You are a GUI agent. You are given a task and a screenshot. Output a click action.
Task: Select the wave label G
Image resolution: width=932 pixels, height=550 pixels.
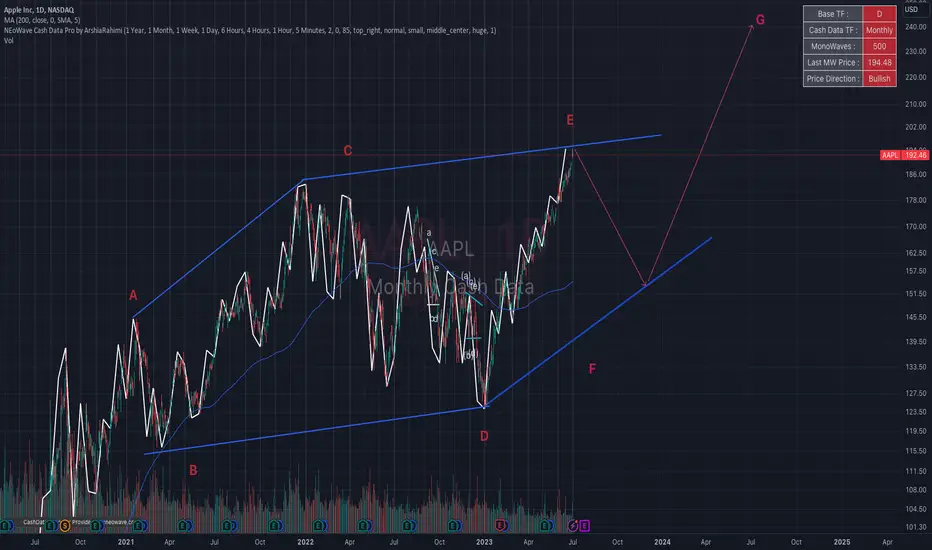coord(760,20)
